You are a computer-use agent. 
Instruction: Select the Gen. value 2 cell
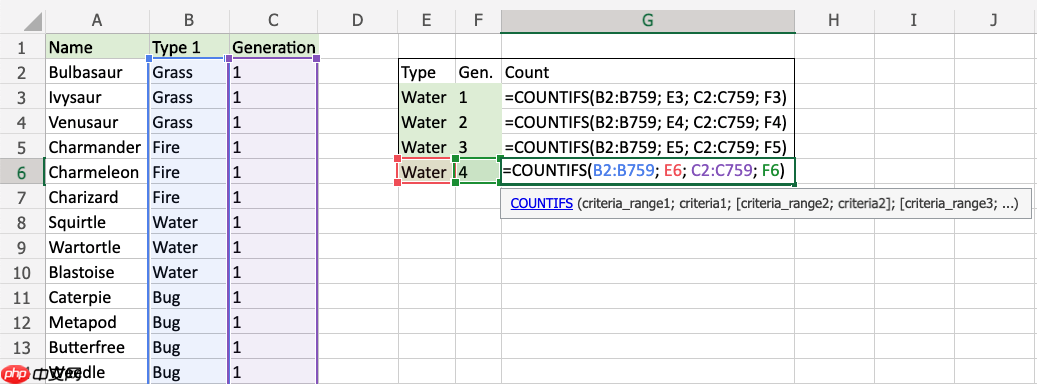click(477, 122)
